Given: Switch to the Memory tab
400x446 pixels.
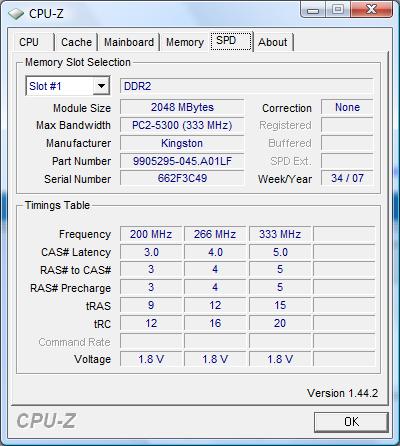Looking at the screenshot, I should click(185, 42).
